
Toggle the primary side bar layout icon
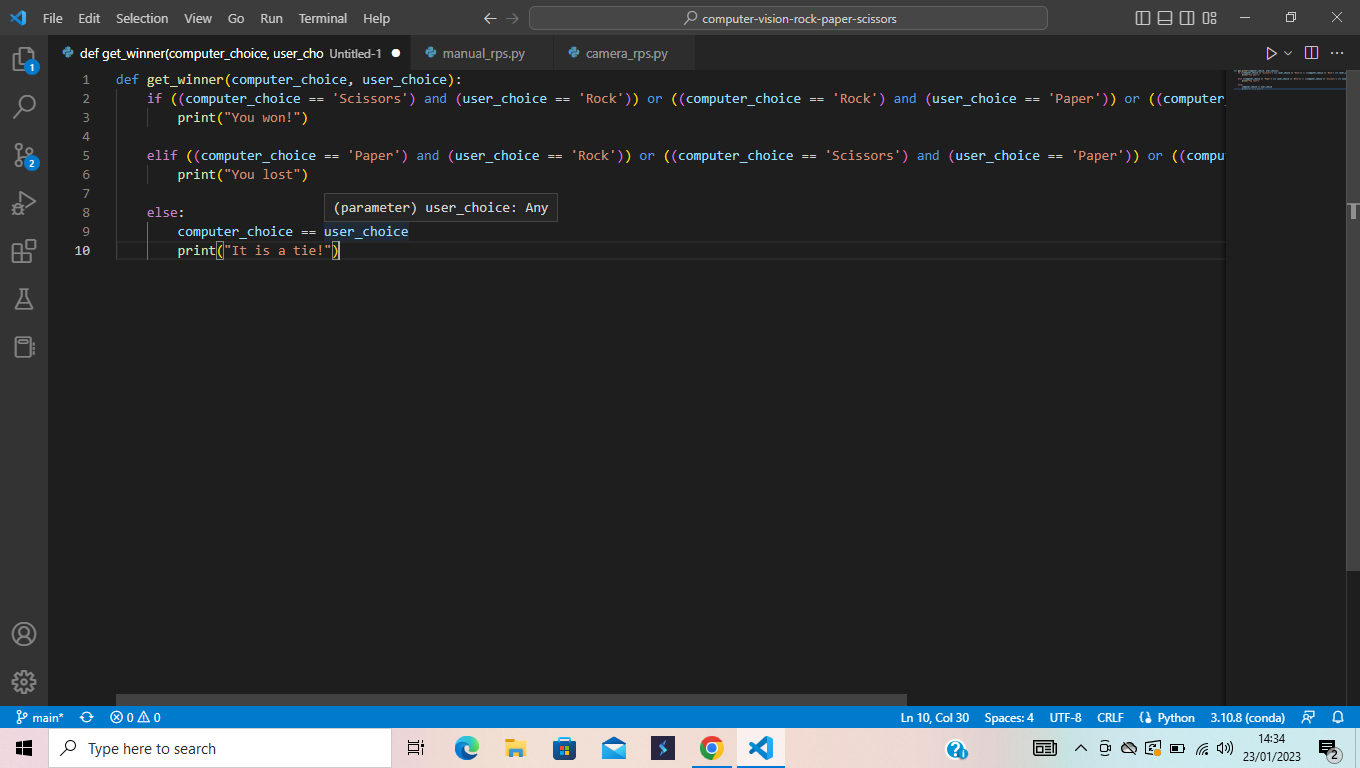[1143, 18]
